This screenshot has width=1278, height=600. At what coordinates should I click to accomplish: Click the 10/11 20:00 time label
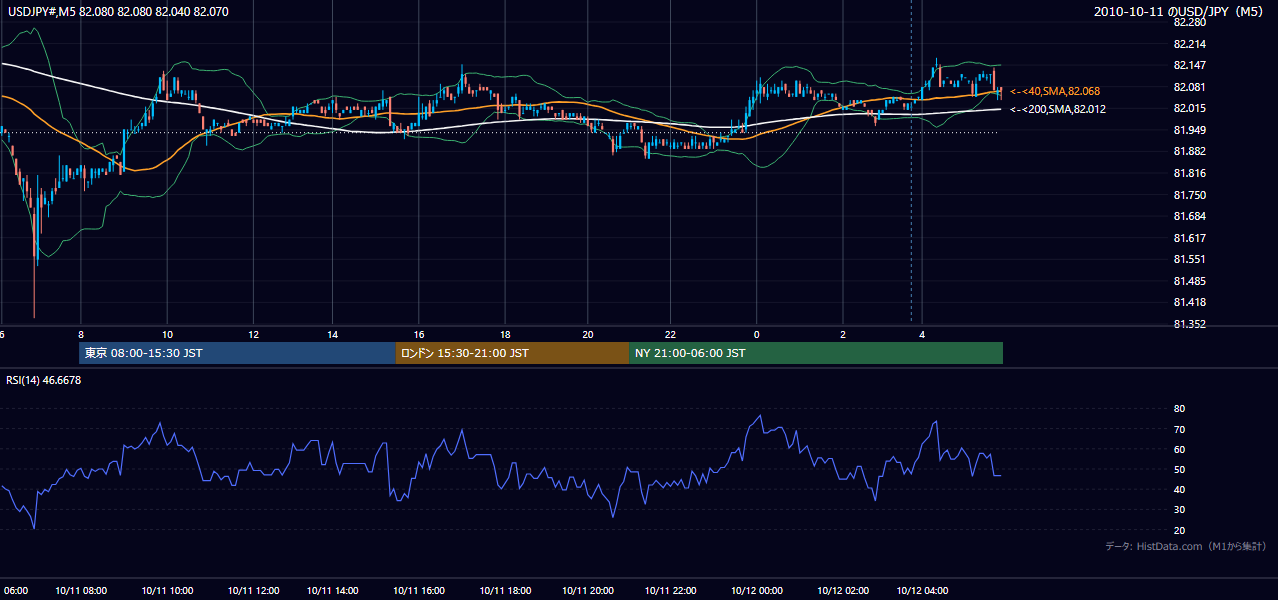pos(588,591)
